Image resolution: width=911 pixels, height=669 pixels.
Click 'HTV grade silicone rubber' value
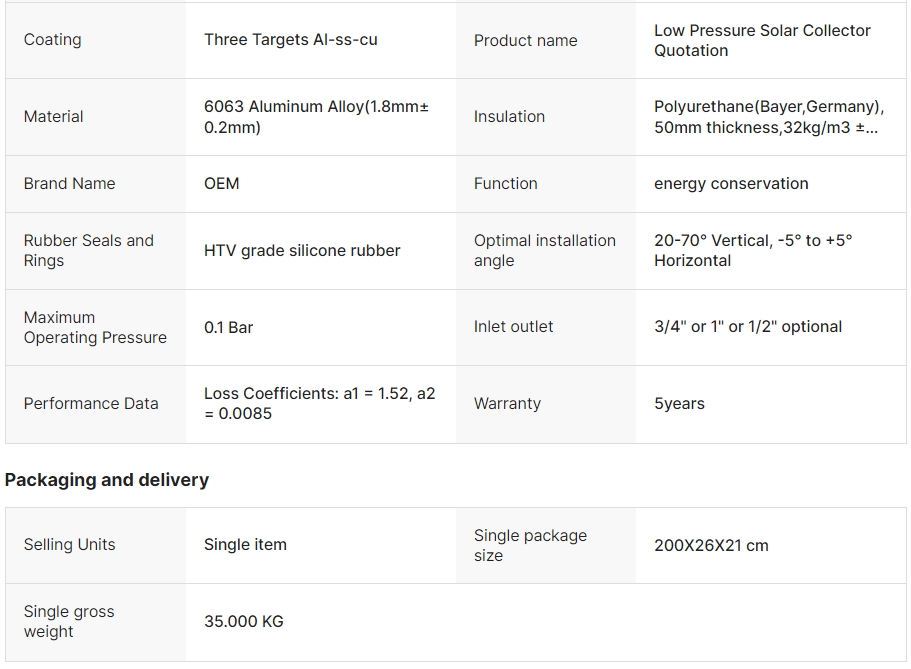[x=302, y=251]
